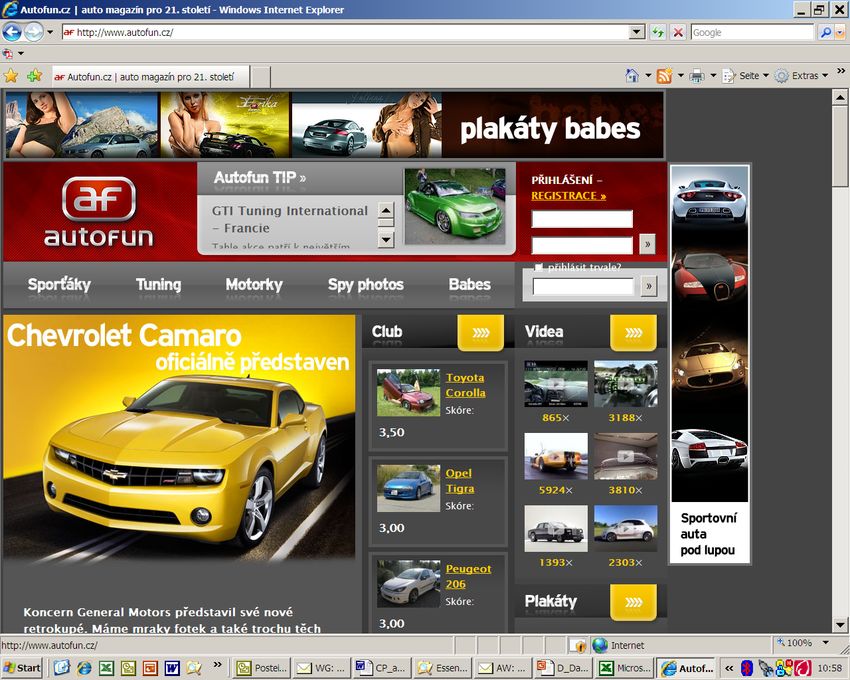
Task: Show hidden system tray icons with the chevron
Action: point(729,668)
